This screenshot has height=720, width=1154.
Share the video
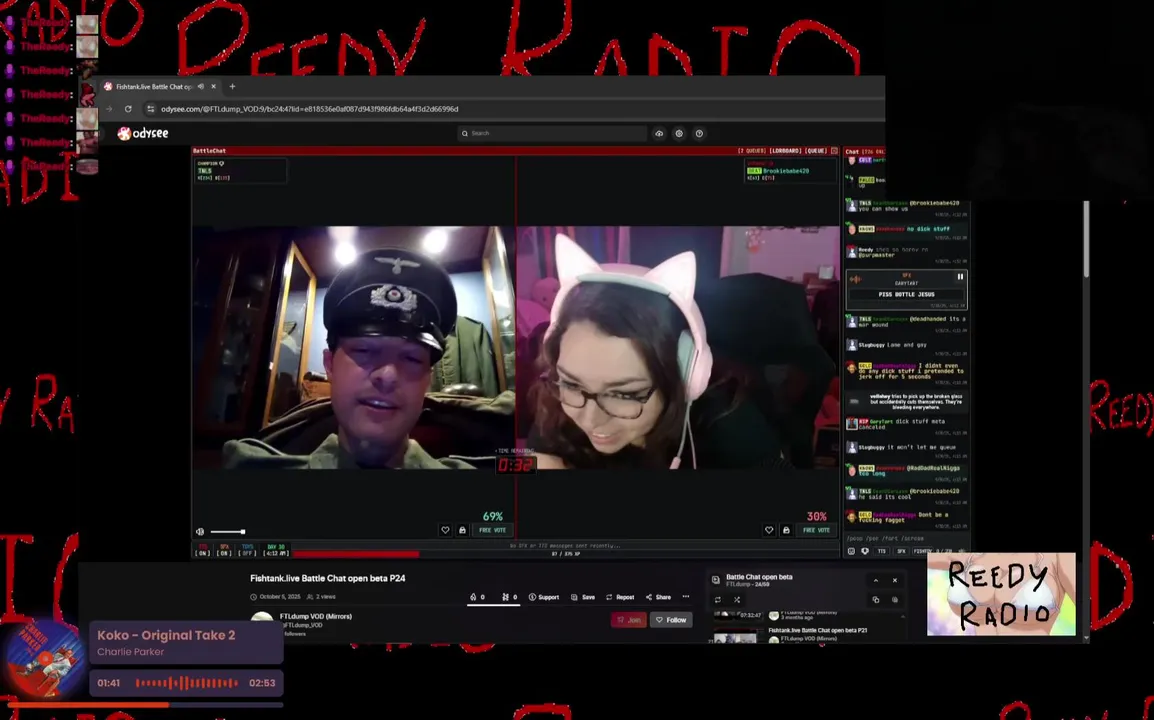click(658, 597)
